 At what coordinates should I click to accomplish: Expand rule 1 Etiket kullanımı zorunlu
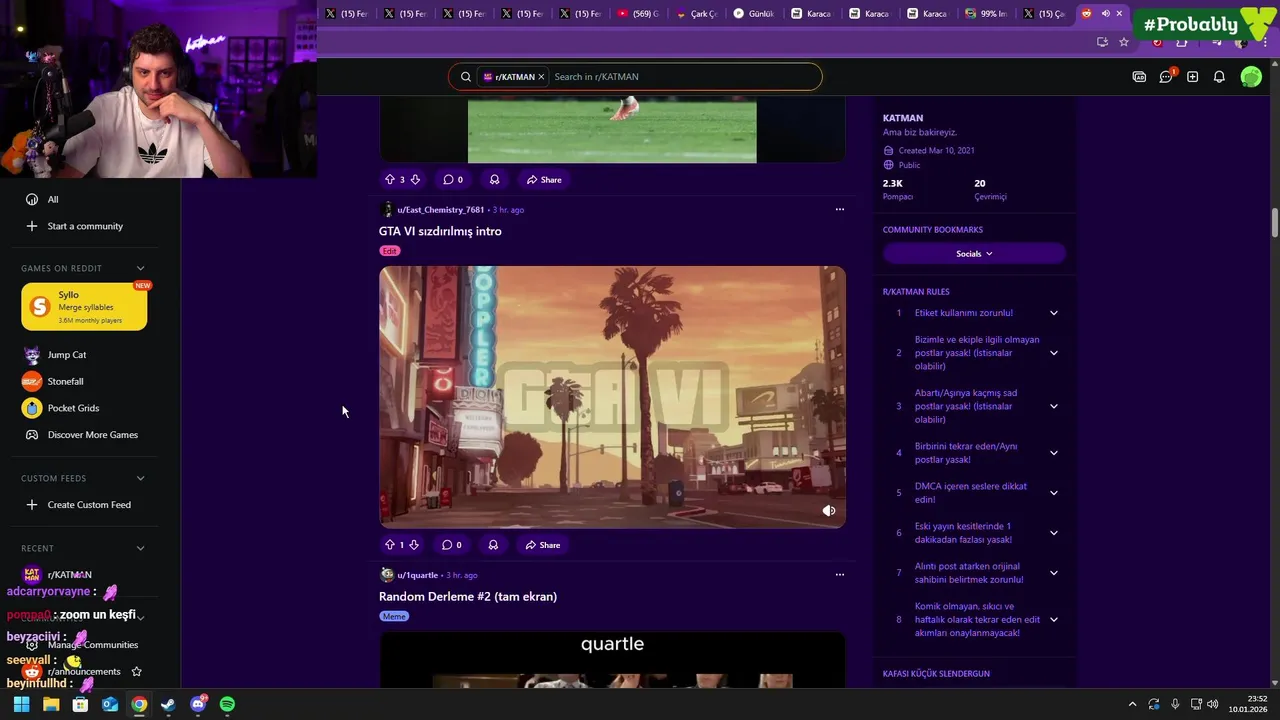1053,313
